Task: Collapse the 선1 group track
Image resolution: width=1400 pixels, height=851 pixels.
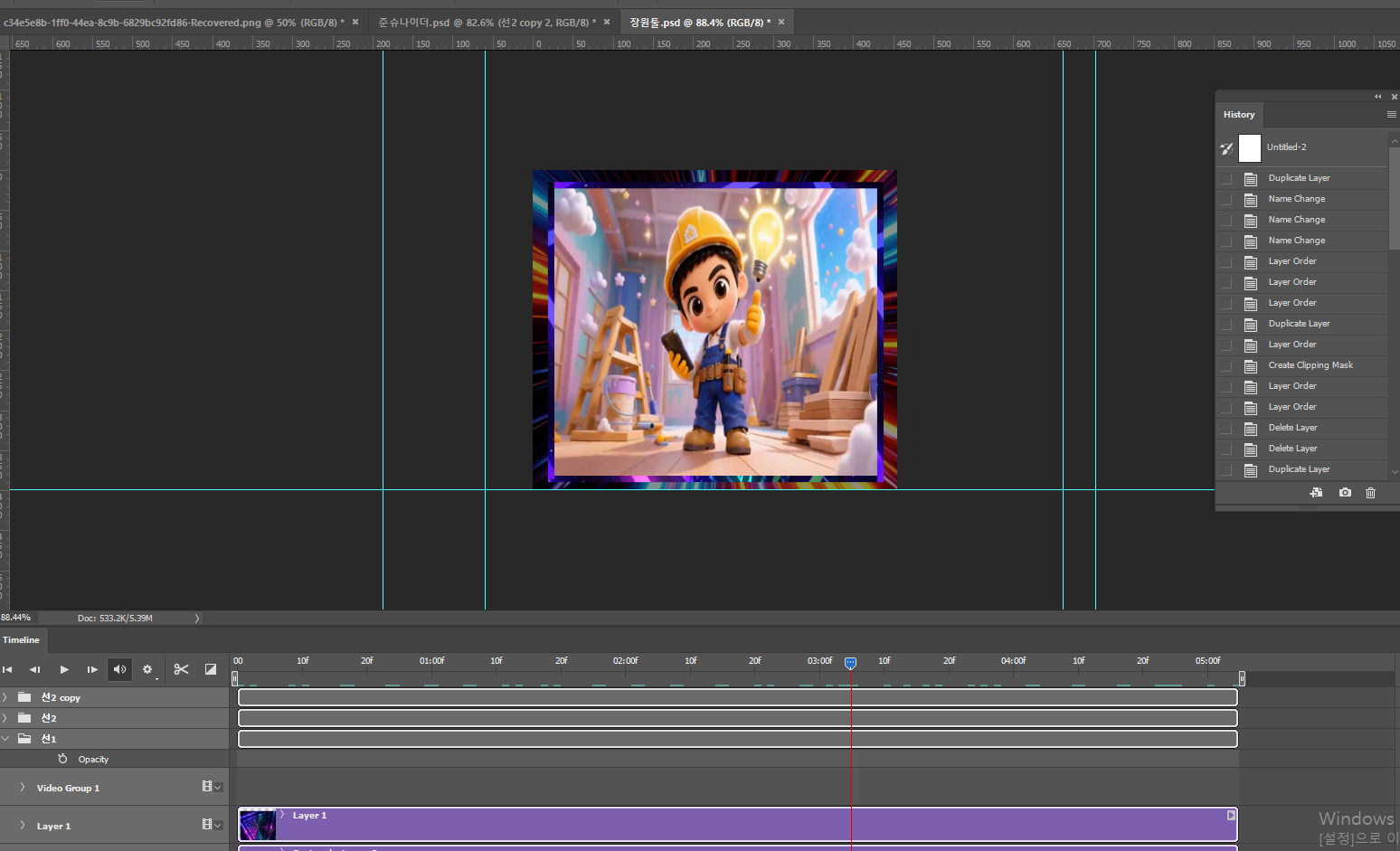Action: coord(5,739)
